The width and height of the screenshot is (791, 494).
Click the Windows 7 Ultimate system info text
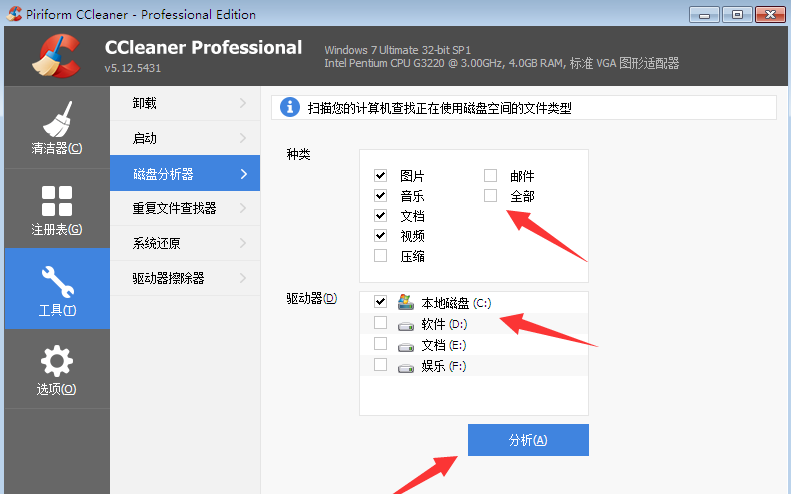click(398, 50)
